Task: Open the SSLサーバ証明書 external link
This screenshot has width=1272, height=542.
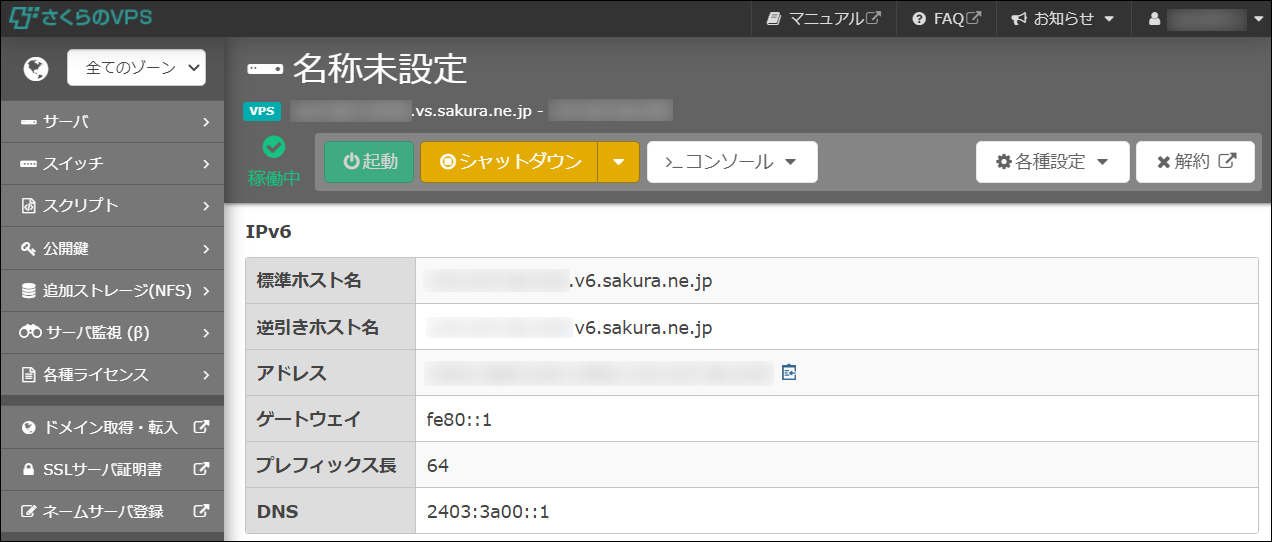Action: click(112, 469)
